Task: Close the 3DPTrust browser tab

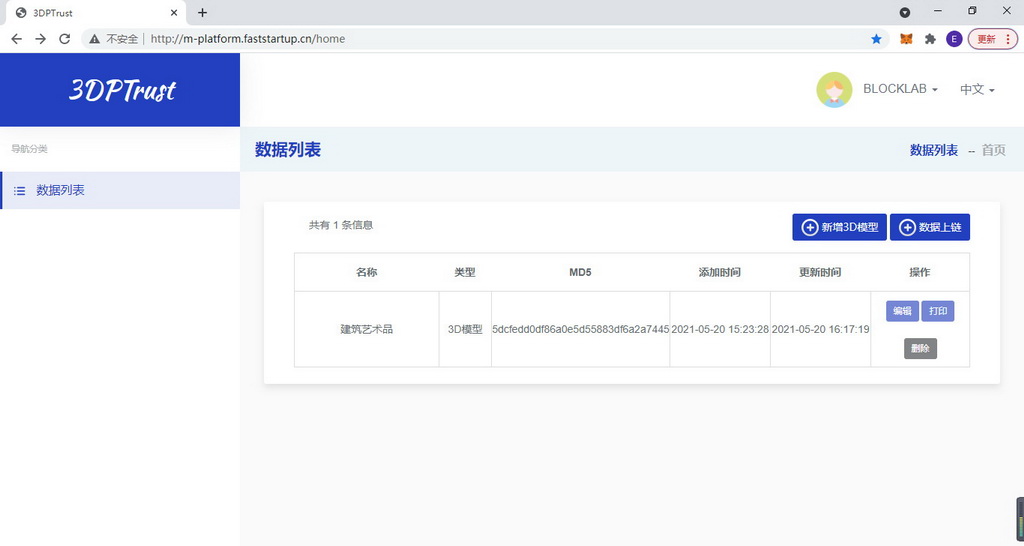Action: tap(174, 13)
